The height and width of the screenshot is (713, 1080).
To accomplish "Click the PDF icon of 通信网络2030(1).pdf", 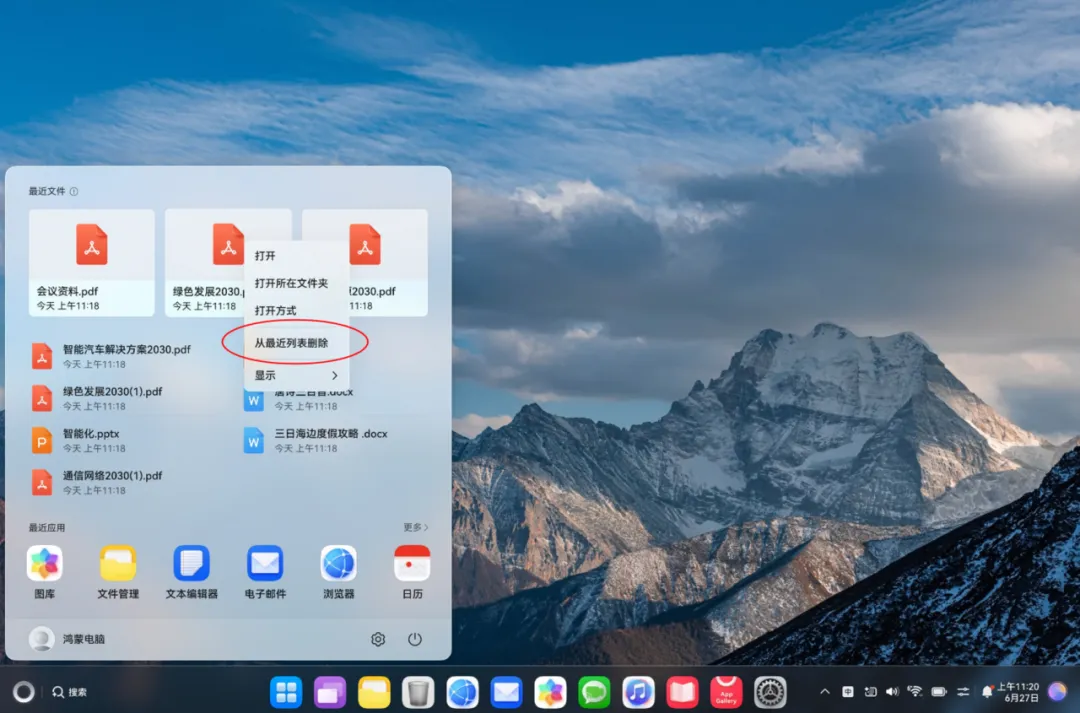I will (42, 483).
